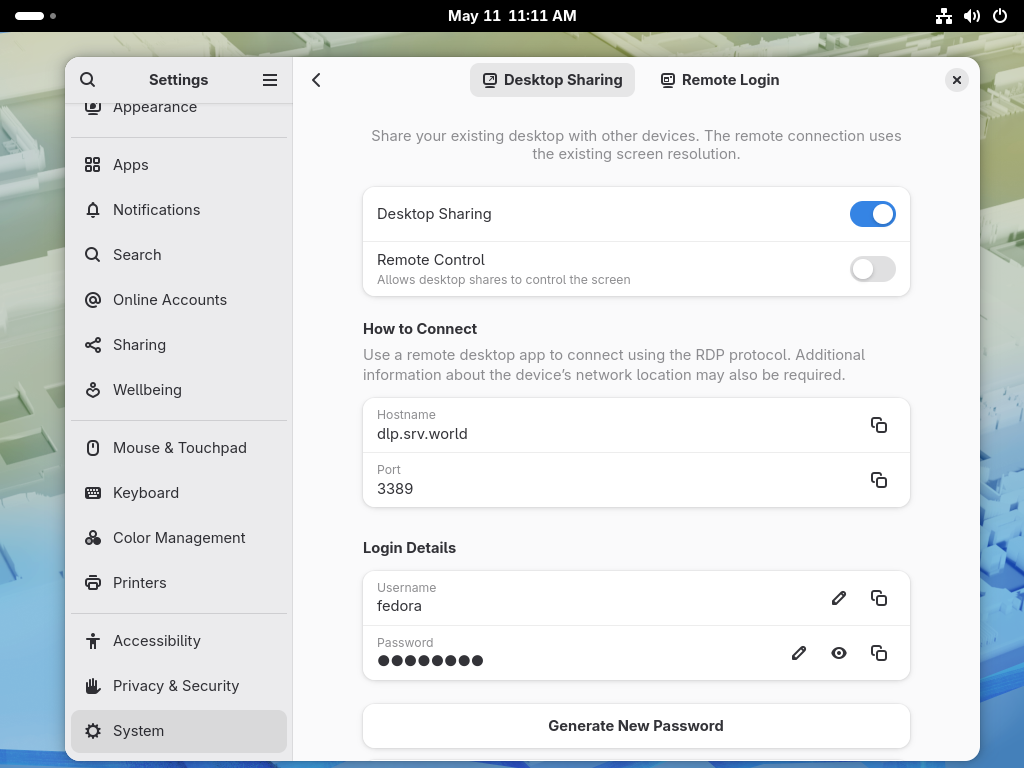The image size is (1024, 768).
Task: Select System in the sidebar
Action: click(x=179, y=731)
